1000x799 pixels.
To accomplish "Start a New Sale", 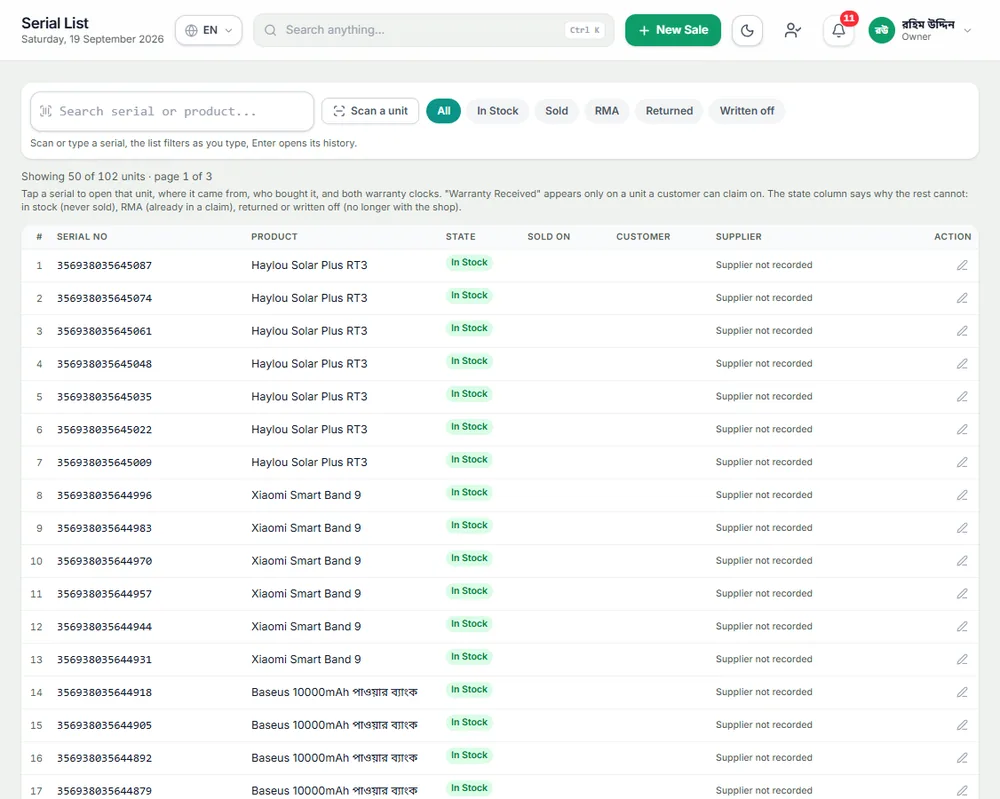I will click(x=673, y=30).
